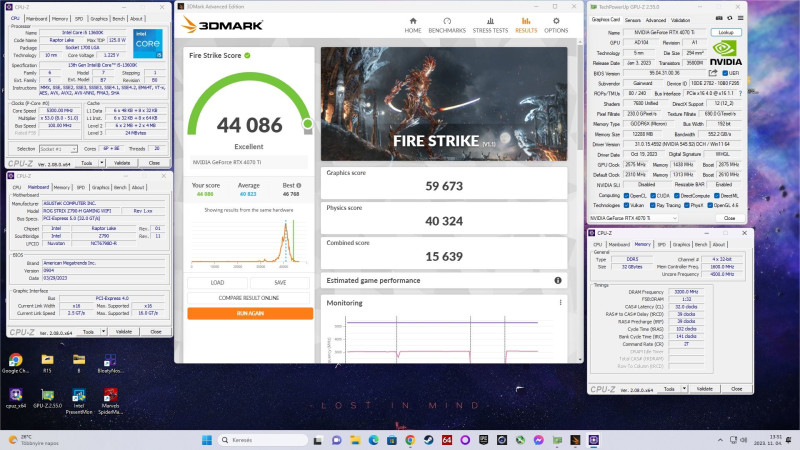
Task: Open the 3DMark RESULTS section
Action: click(x=526, y=25)
